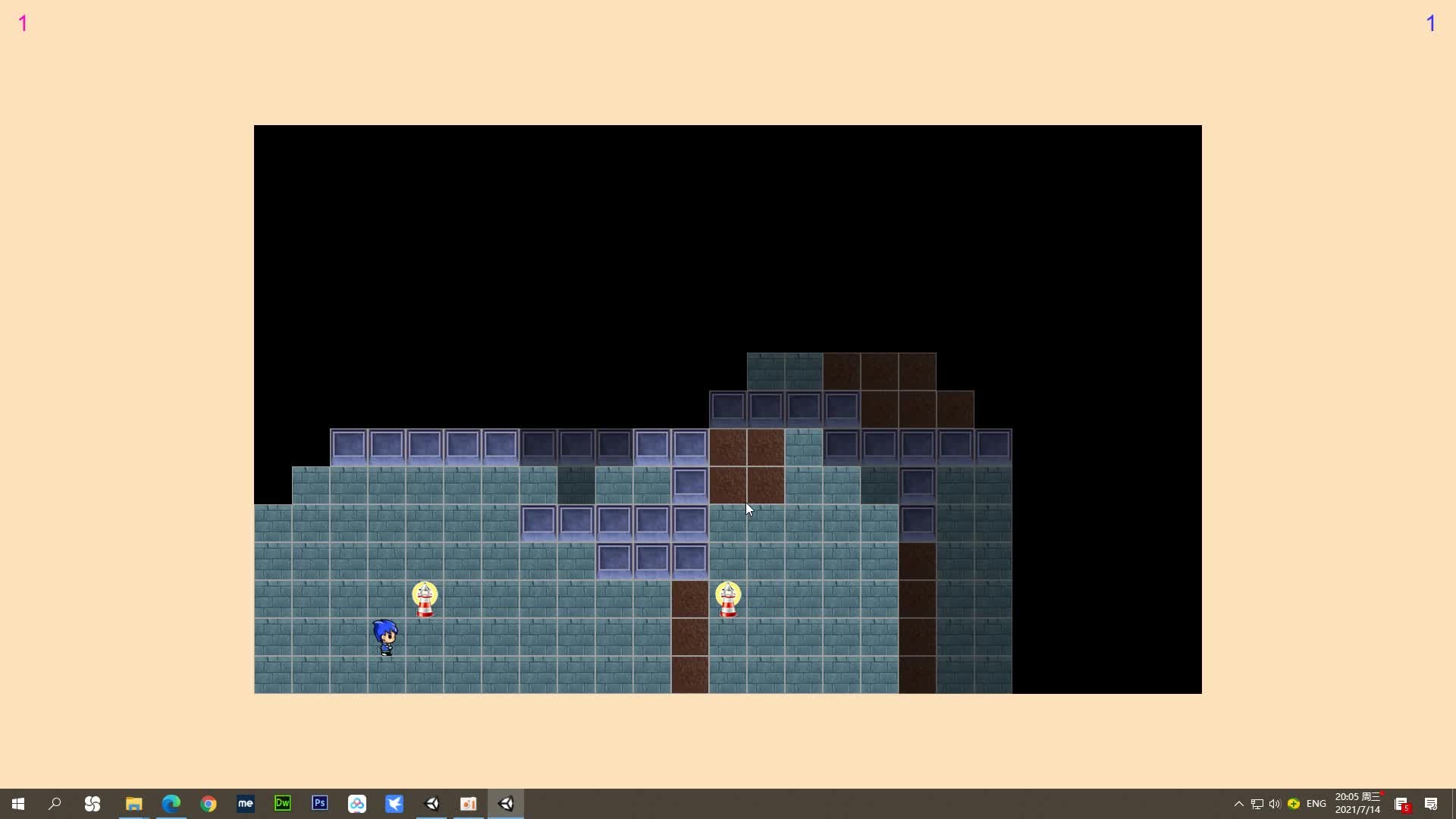Switch to active Unity window in taskbar
1456x819 pixels.
(506, 803)
